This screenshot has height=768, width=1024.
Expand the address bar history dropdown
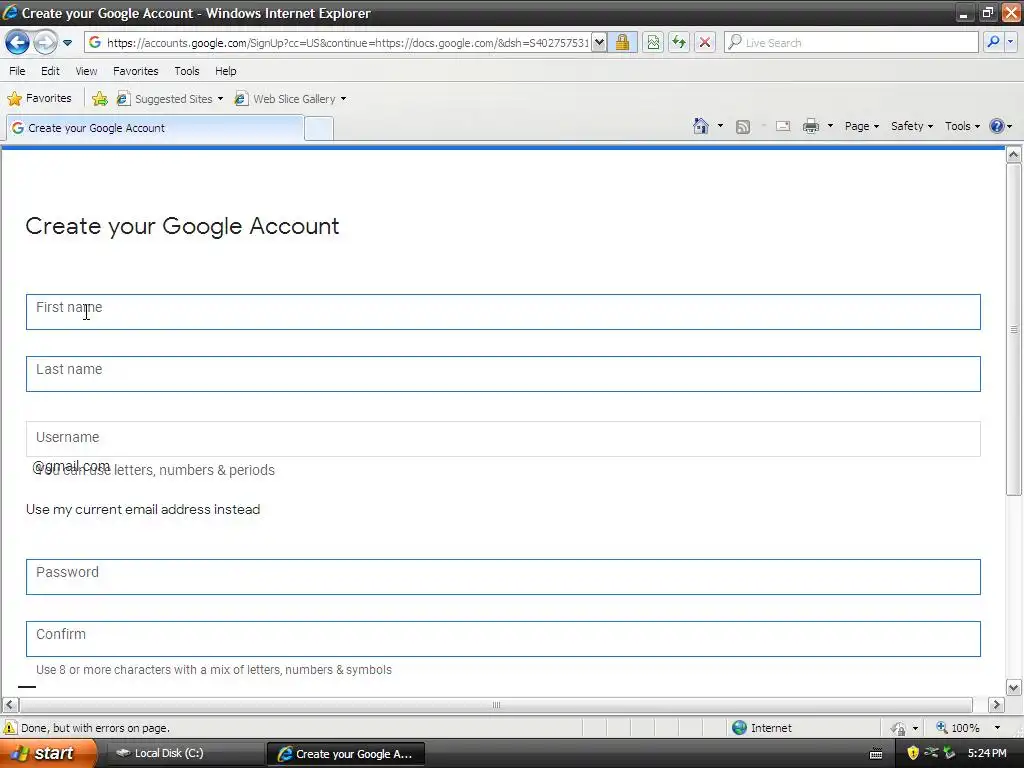coord(599,43)
